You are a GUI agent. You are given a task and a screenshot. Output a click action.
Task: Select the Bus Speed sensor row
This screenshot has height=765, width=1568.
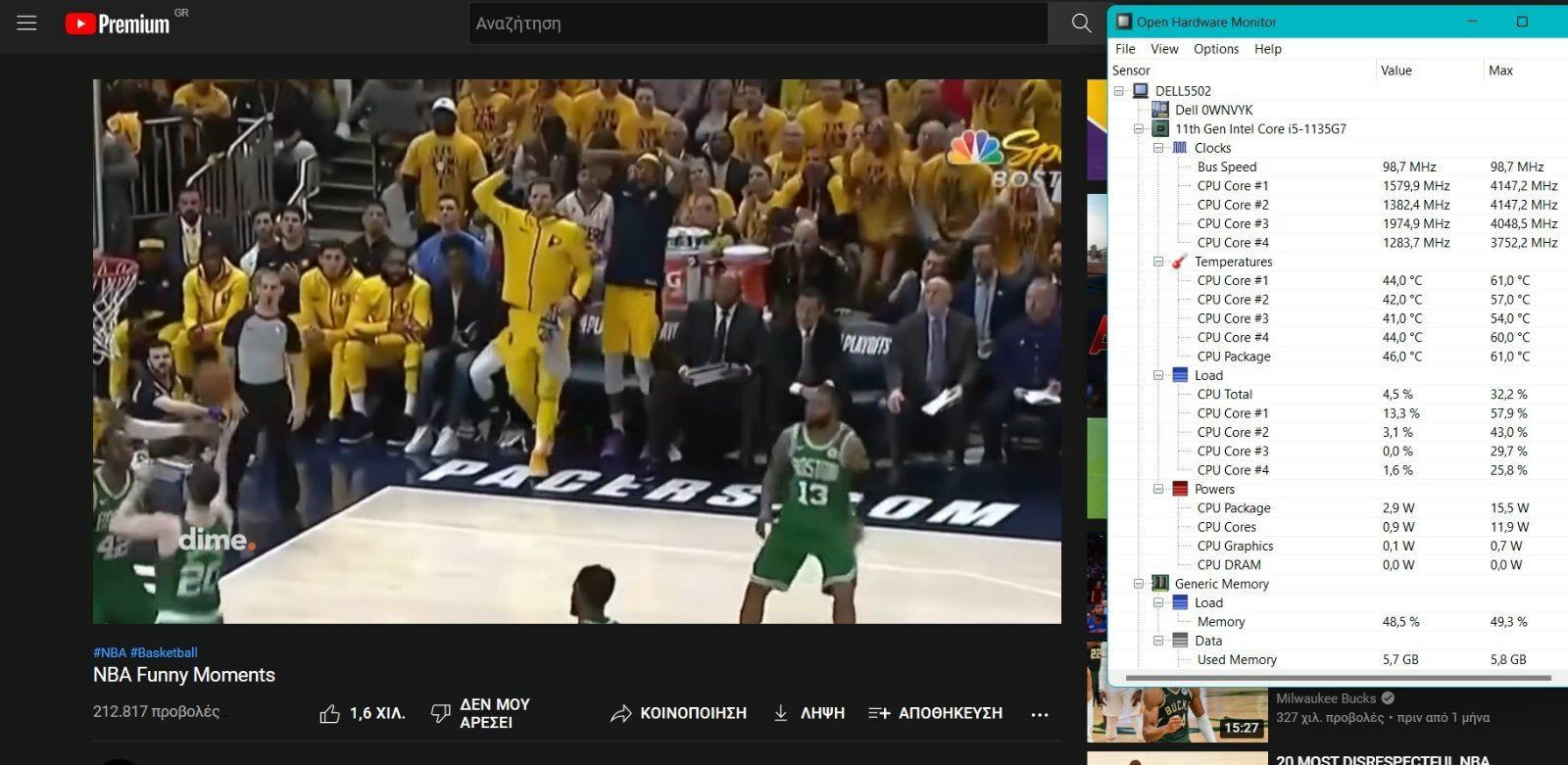(1338, 167)
